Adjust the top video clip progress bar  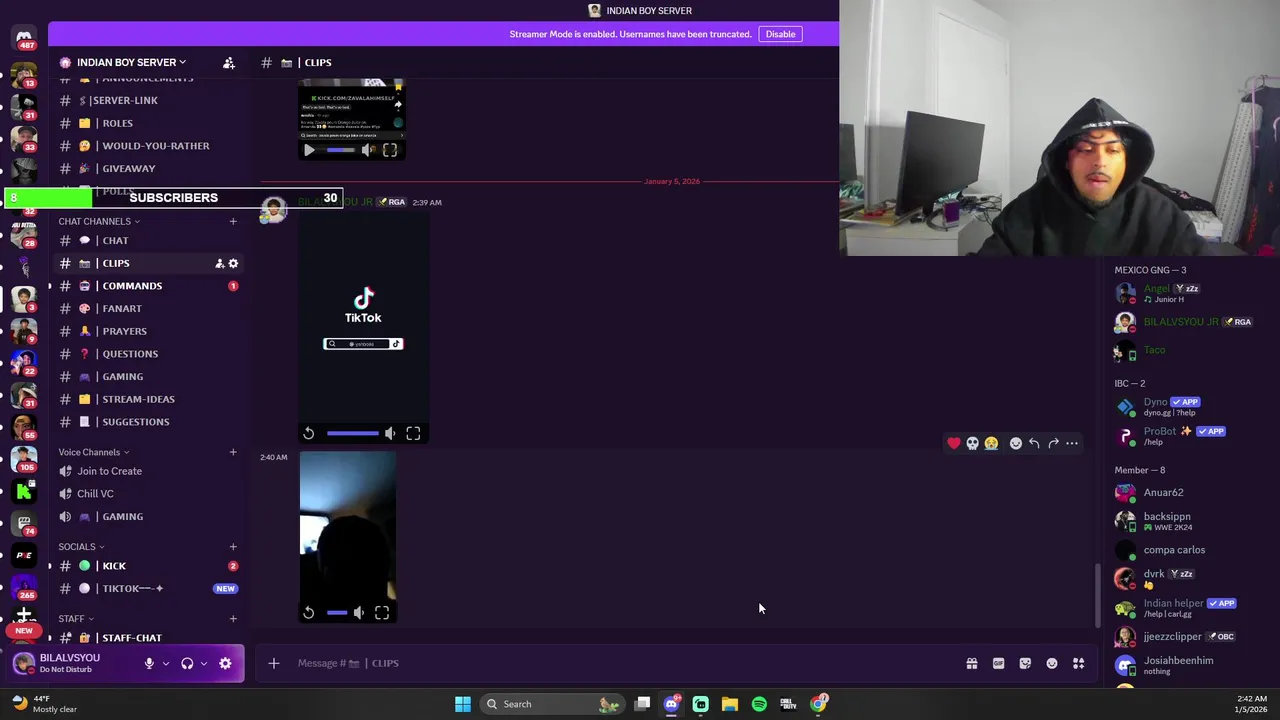click(340, 150)
